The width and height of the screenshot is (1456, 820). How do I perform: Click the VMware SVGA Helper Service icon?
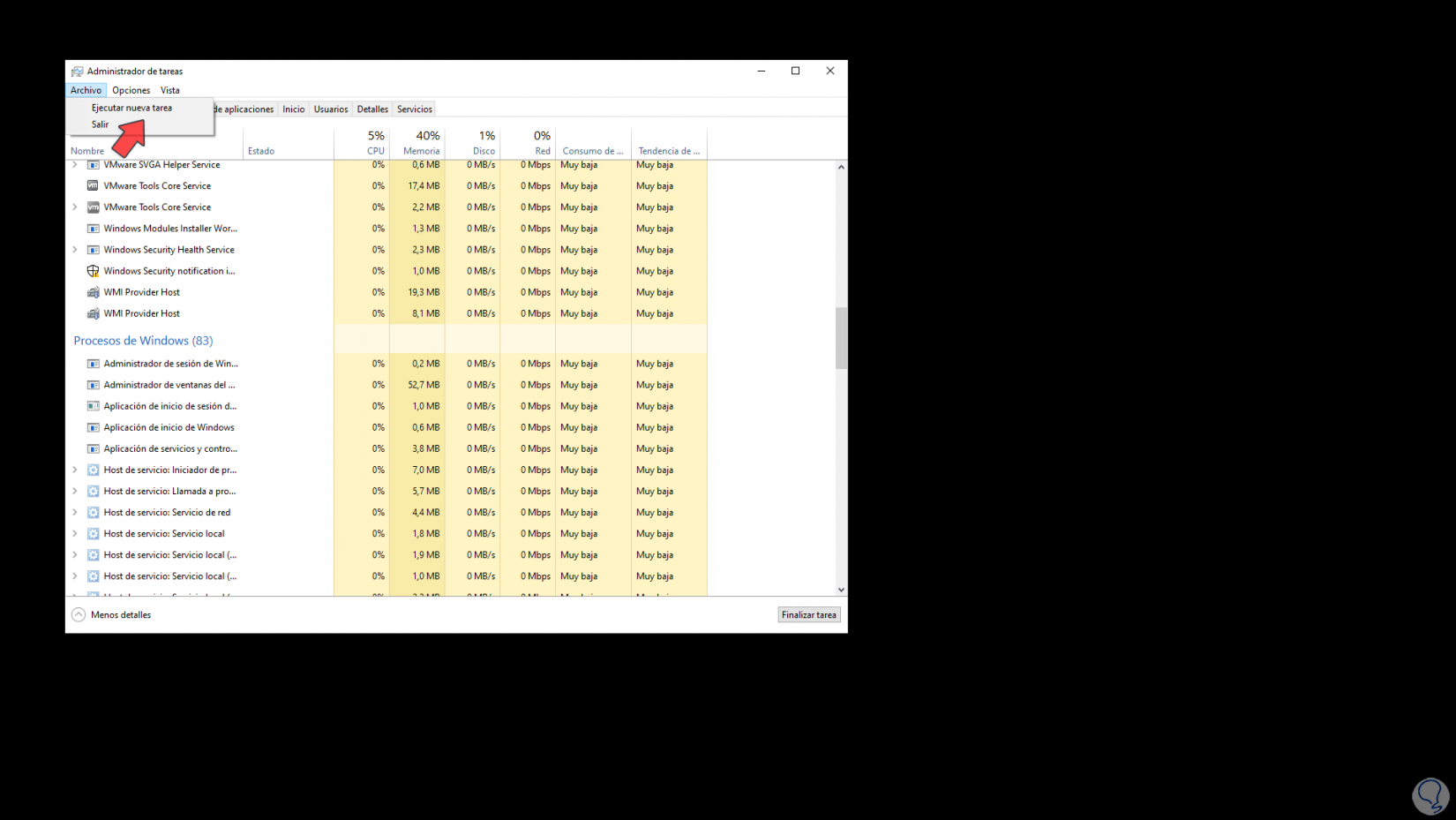pyautogui.click(x=93, y=165)
